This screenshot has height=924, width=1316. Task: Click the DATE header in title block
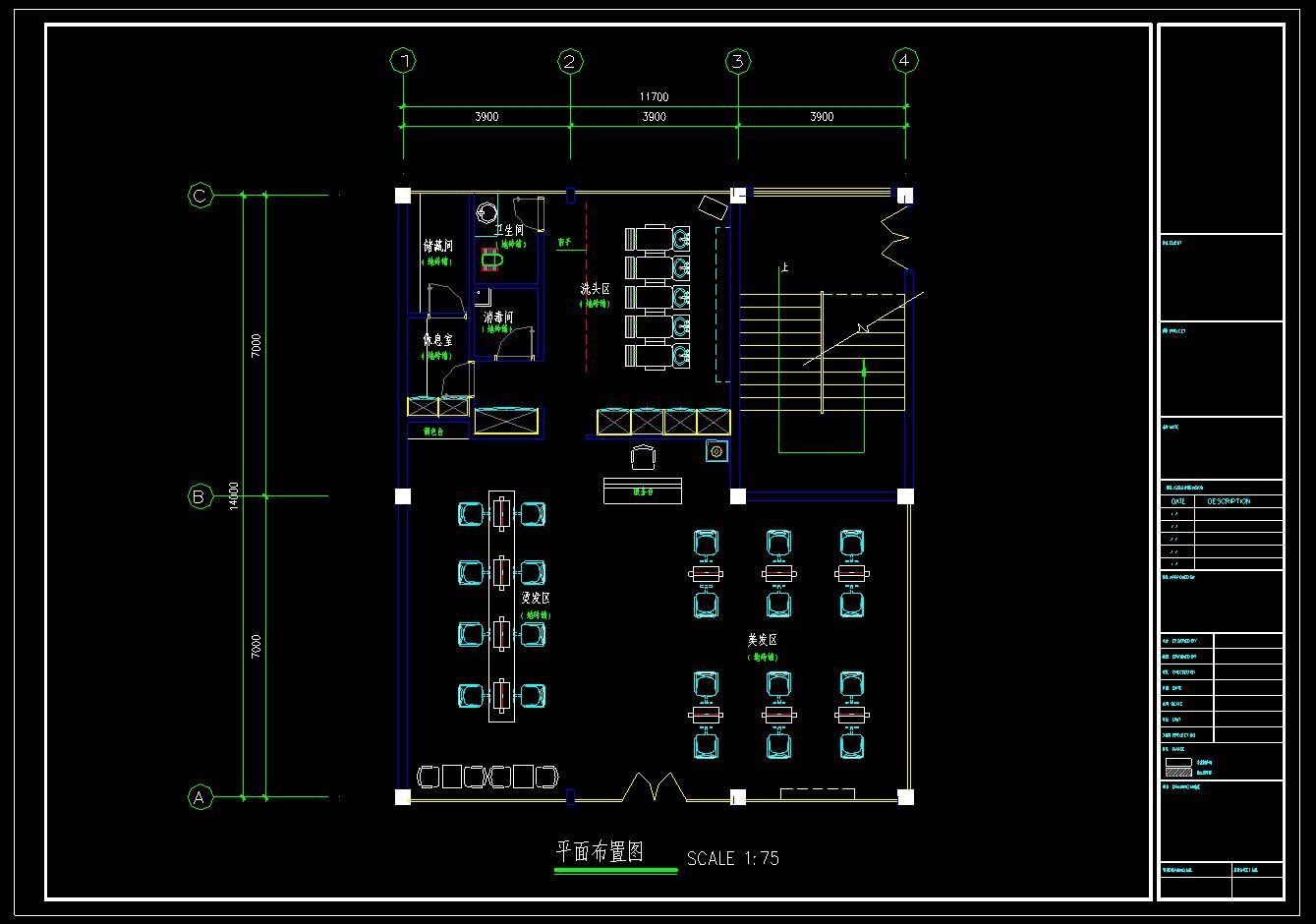point(1178,501)
